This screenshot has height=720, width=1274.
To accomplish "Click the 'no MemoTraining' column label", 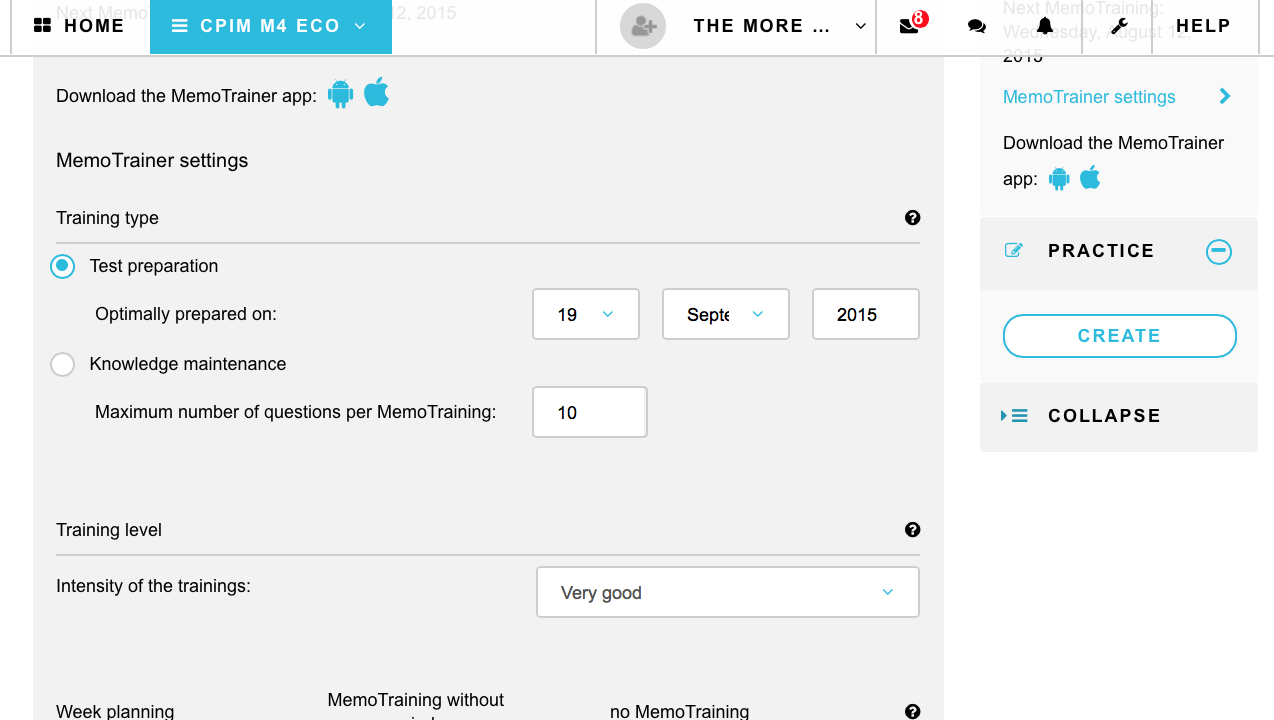I will click(679, 712).
